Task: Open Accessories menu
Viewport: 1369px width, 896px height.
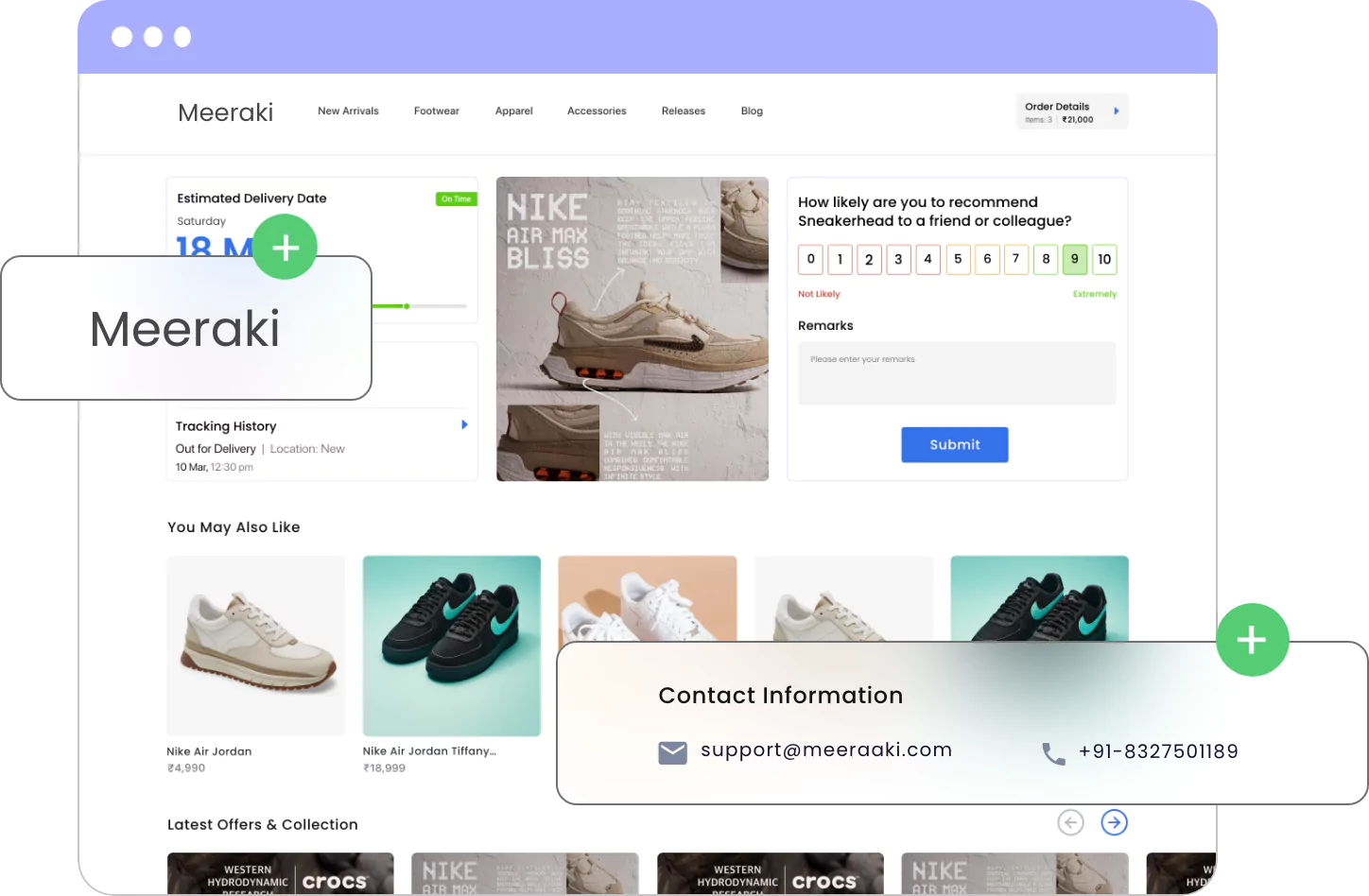Action: pyautogui.click(x=597, y=111)
